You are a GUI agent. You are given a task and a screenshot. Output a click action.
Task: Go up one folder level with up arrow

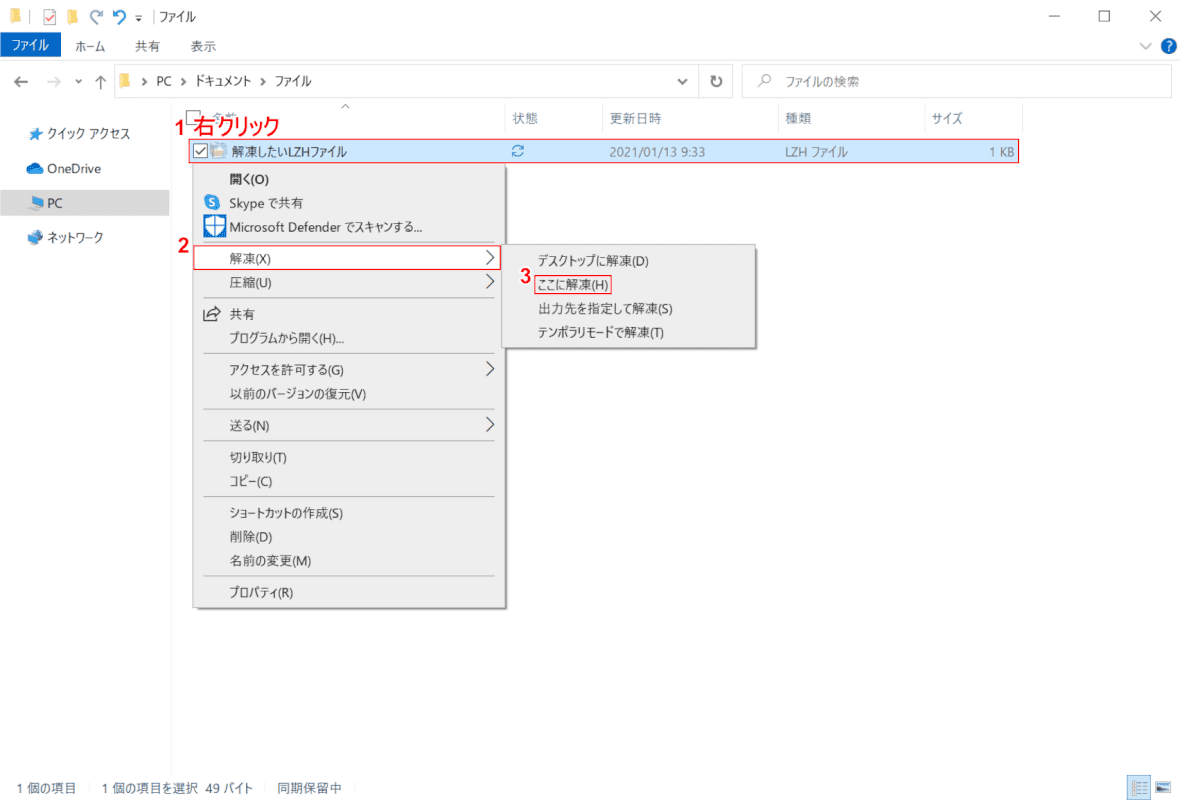pos(100,81)
